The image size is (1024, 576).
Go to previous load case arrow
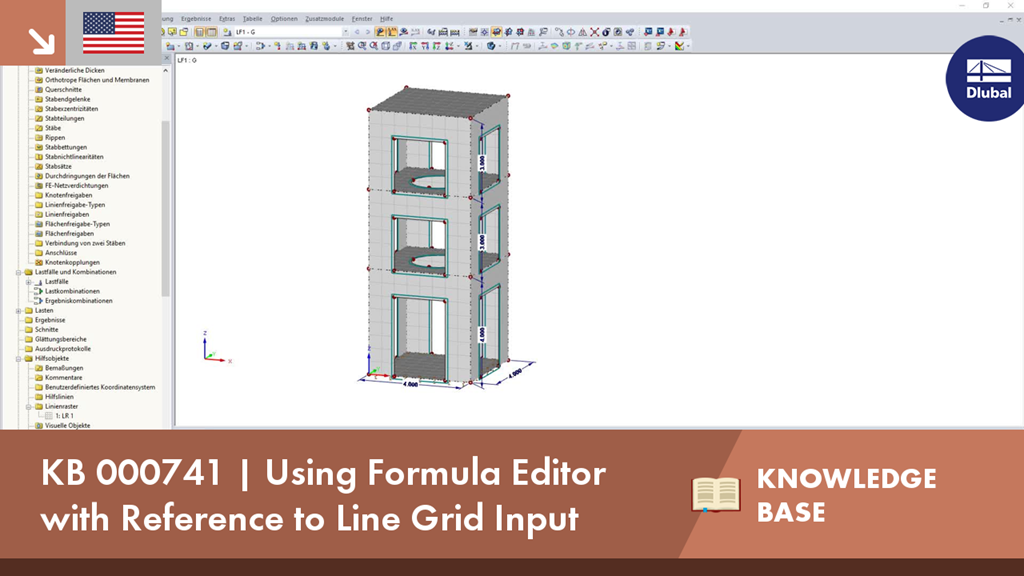point(357,32)
